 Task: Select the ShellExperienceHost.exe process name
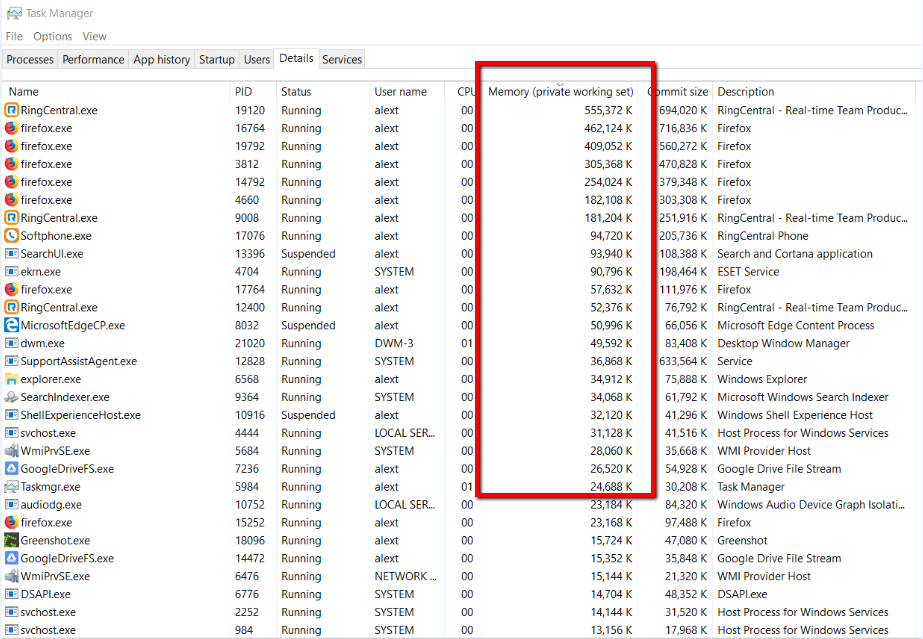[81, 415]
